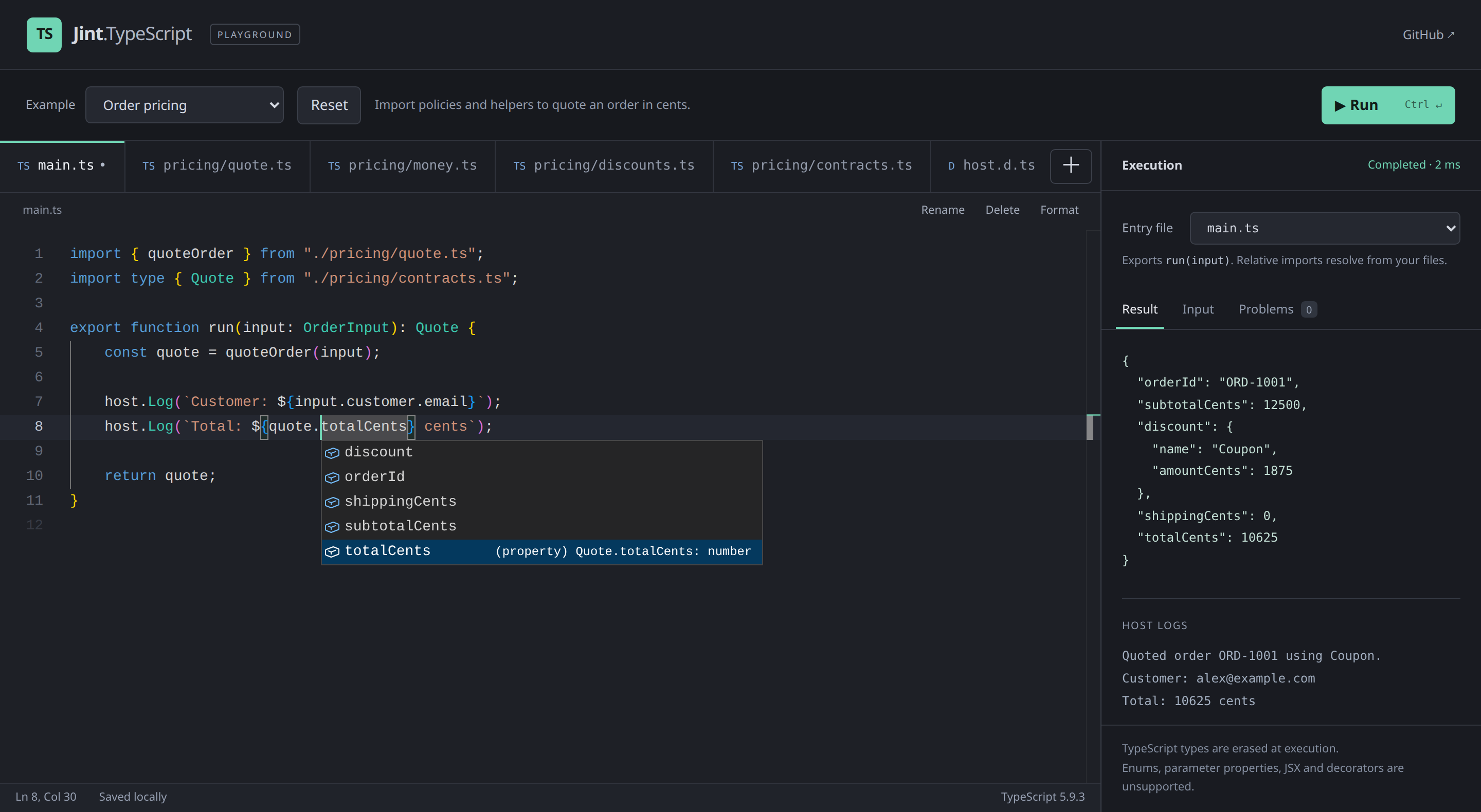Click the 'Customer: alex@example.com' host log line
Viewport: 1481px width, 812px height.
(x=1218, y=679)
